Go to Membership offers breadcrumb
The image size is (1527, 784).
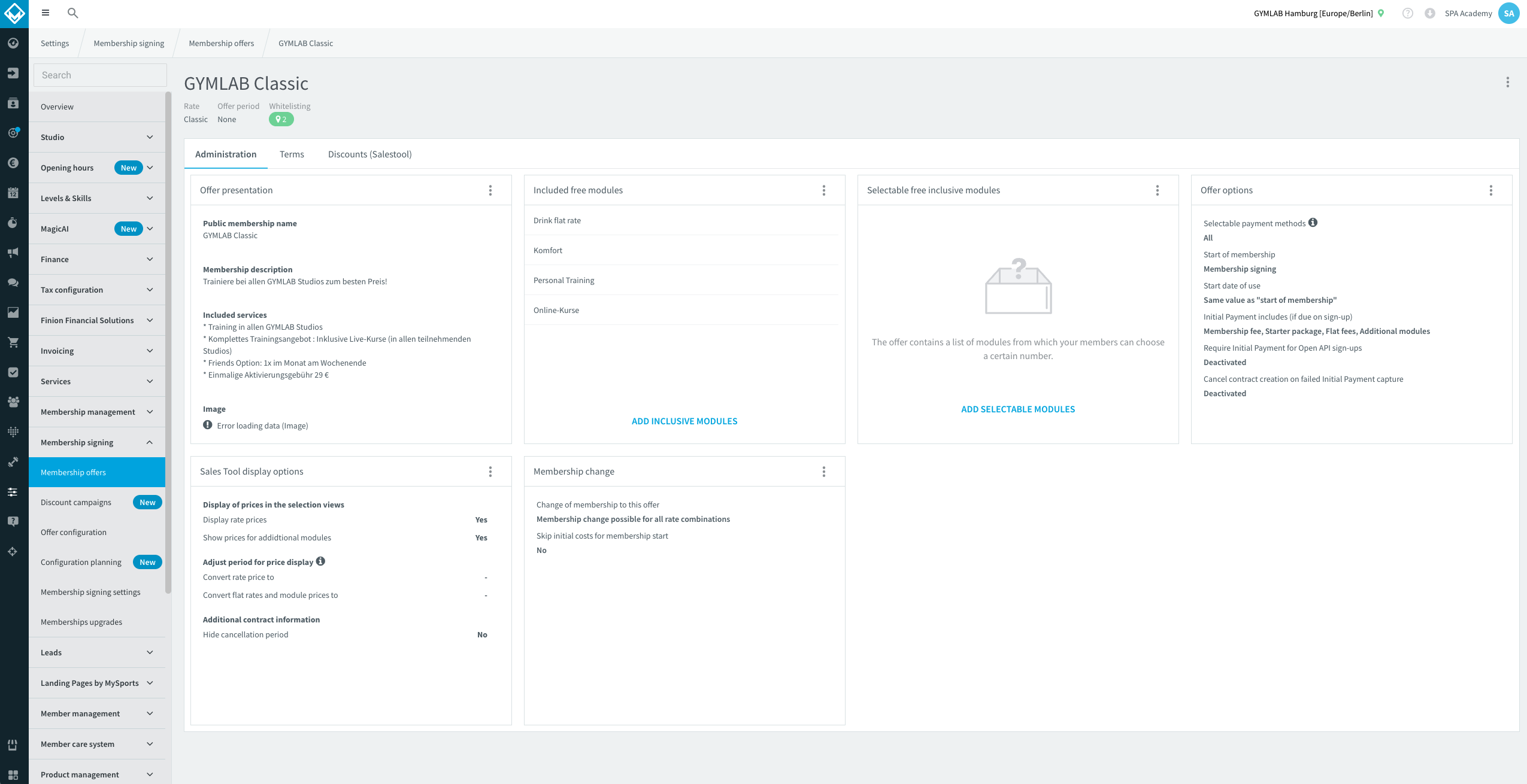[222, 43]
